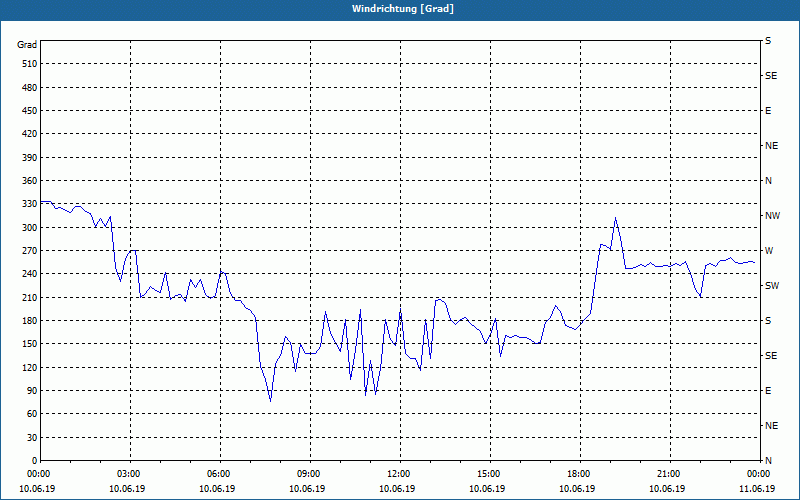Click the '90' y-axis tick label
The image size is (800, 500).
coord(32,391)
